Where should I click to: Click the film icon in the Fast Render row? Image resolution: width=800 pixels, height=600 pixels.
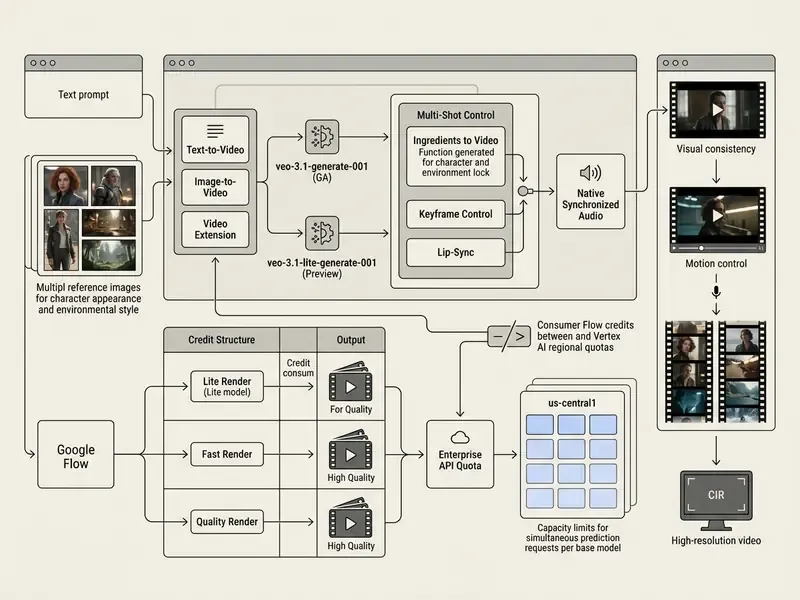point(351,450)
